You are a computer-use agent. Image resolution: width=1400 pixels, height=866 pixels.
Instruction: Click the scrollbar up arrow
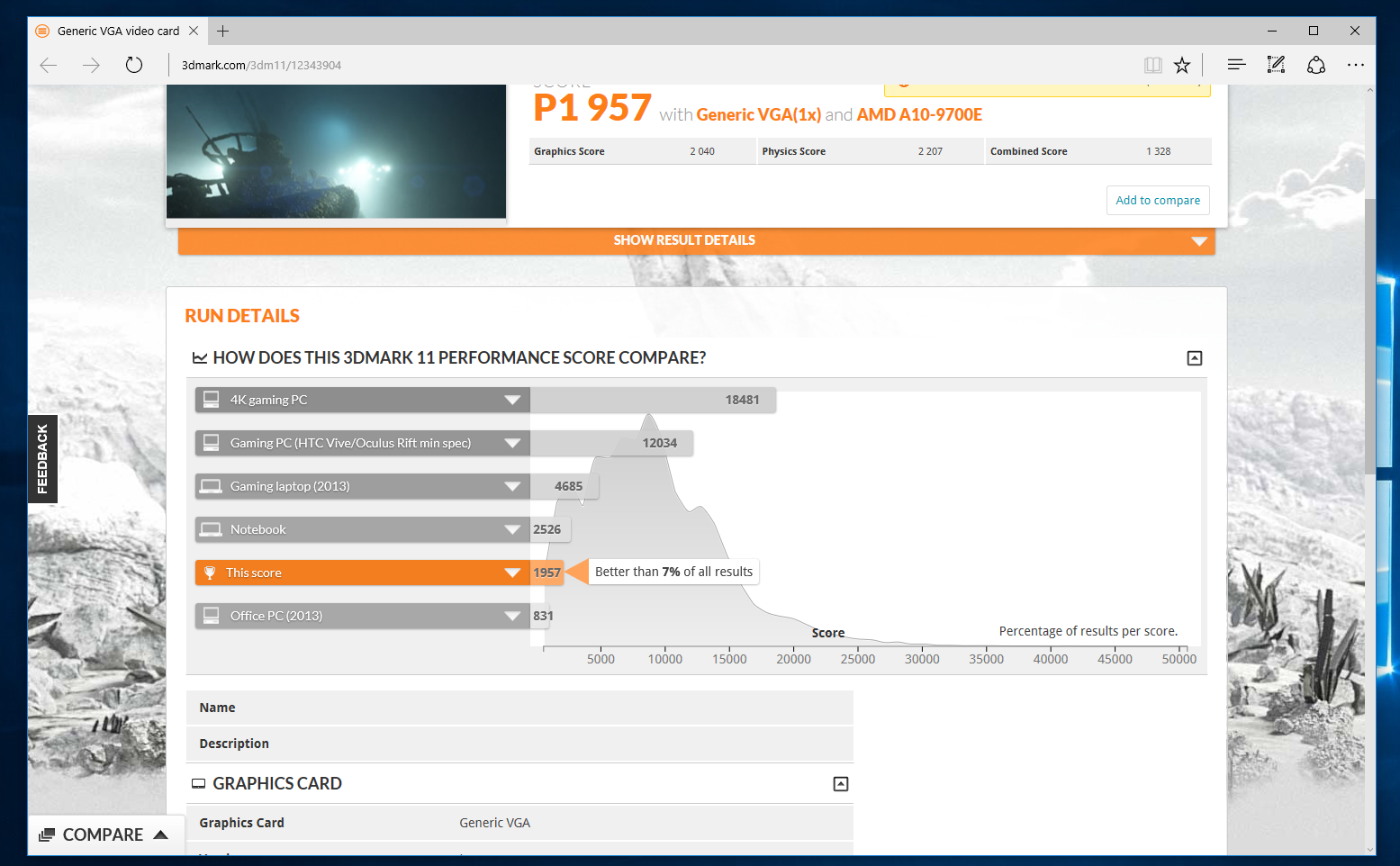1369,90
